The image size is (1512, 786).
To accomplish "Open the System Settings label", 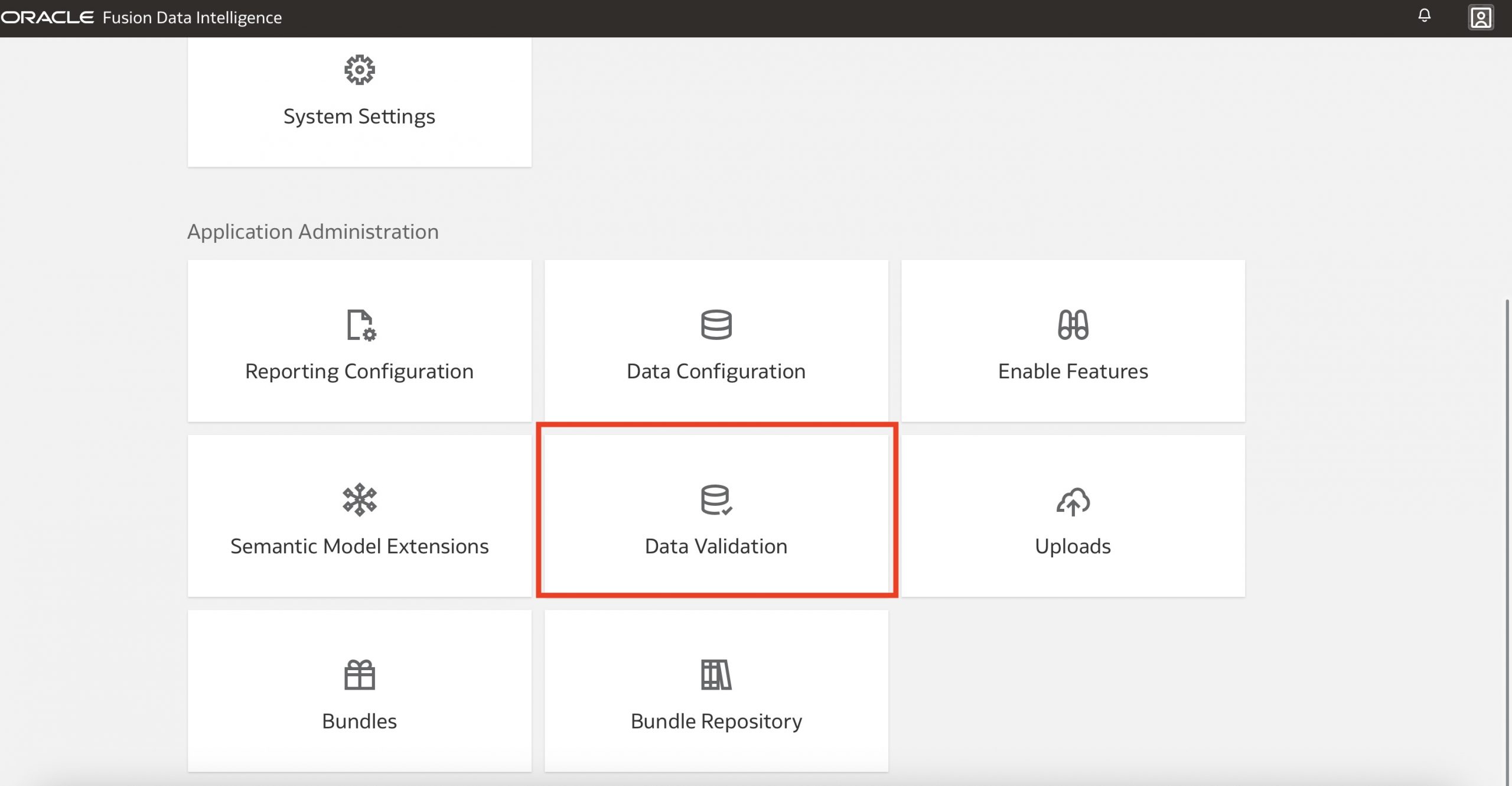I will click(359, 116).
